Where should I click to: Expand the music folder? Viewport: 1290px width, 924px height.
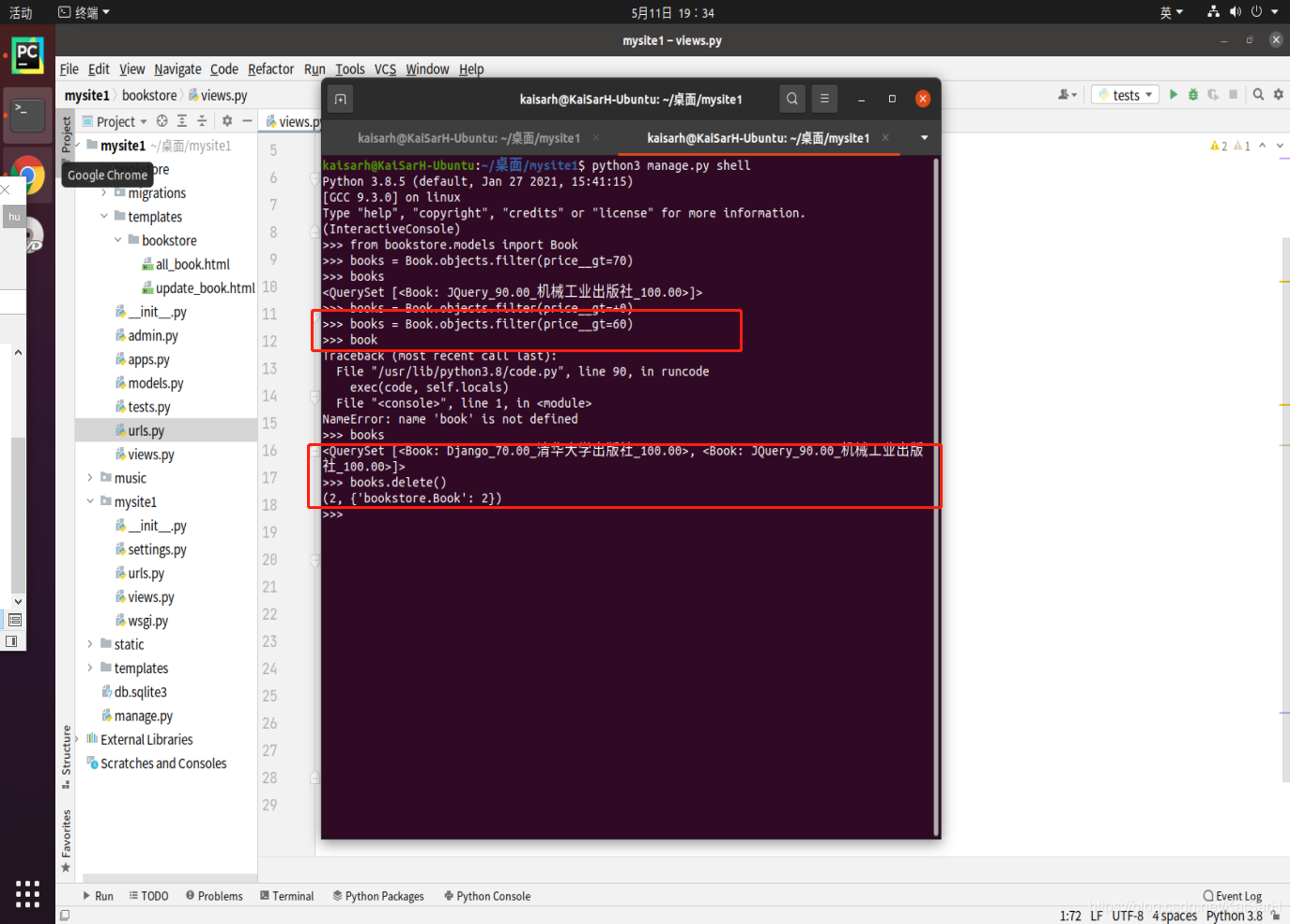pos(90,478)
